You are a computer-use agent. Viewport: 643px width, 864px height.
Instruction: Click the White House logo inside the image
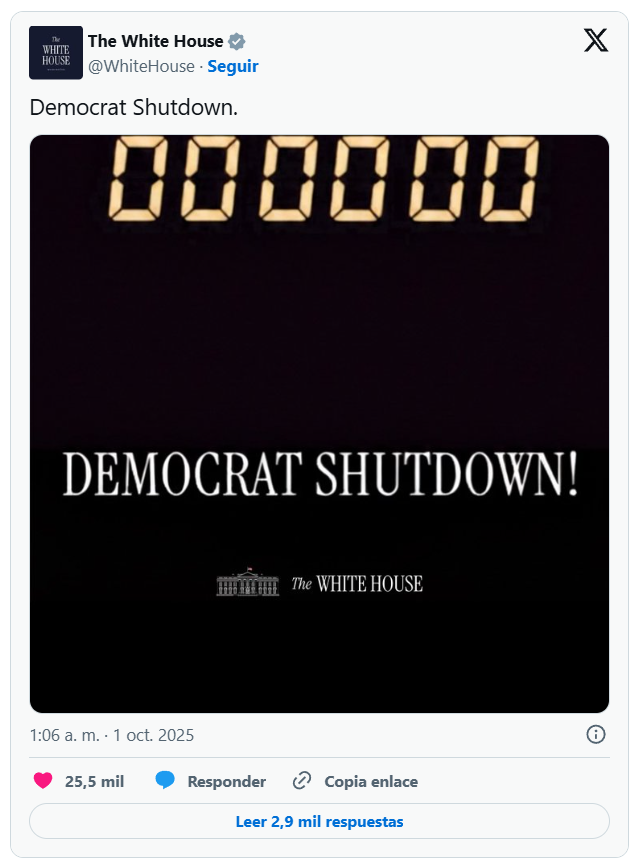point(320,583)
